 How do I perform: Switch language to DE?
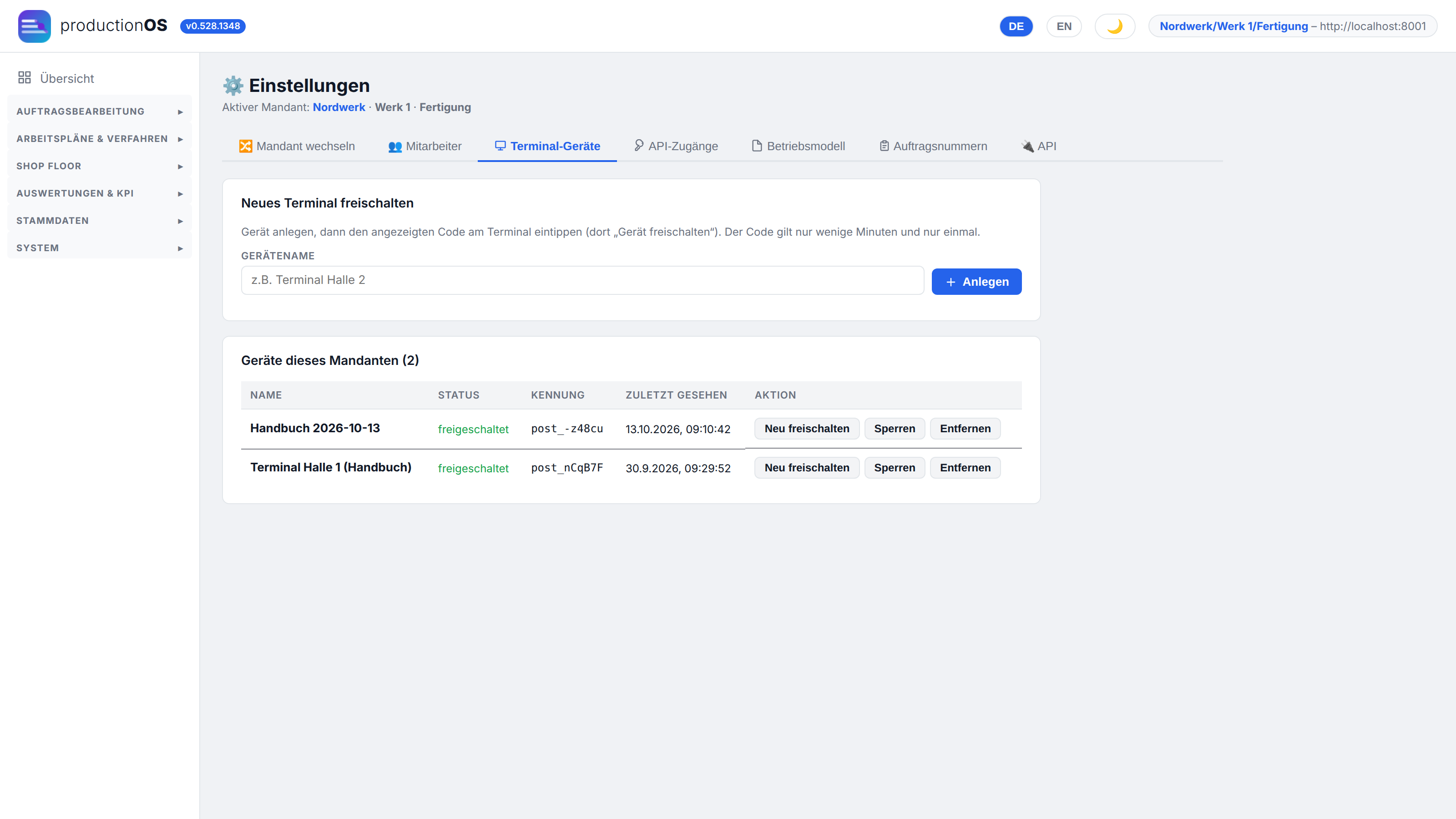1016,26
